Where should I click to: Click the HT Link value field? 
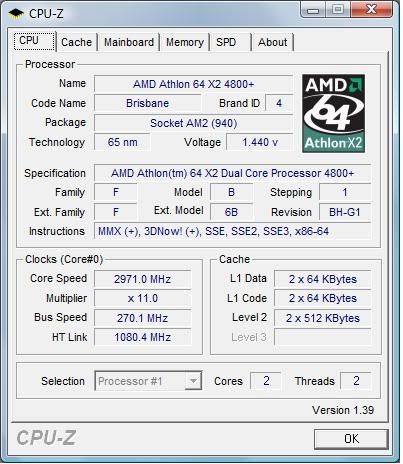pyautogui.click(x=143, y=337)
